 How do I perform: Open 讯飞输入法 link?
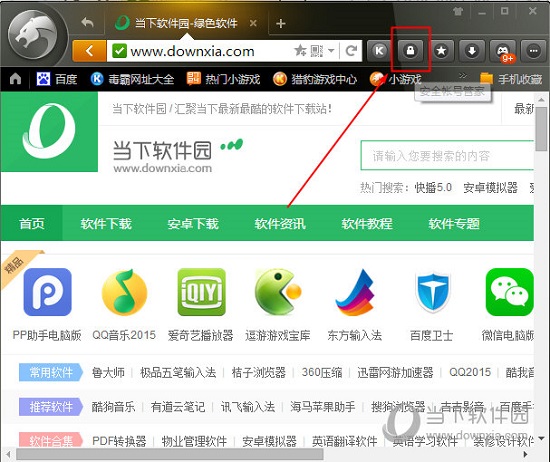click(248, 407)
